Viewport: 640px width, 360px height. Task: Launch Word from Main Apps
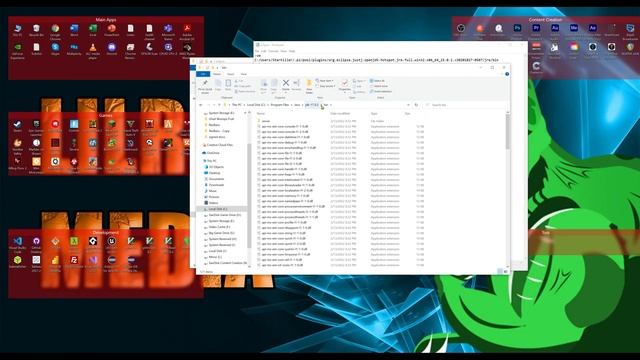point(74,30)
